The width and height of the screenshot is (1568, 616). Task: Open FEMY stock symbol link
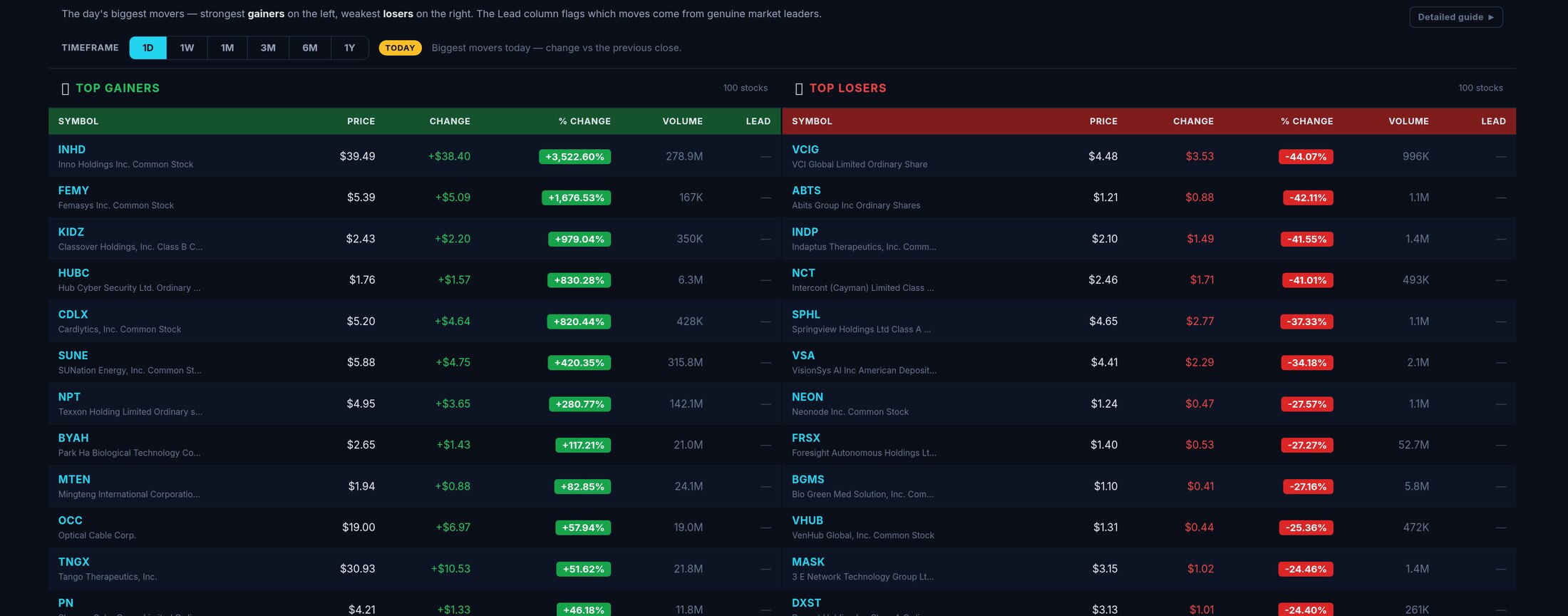73,190
